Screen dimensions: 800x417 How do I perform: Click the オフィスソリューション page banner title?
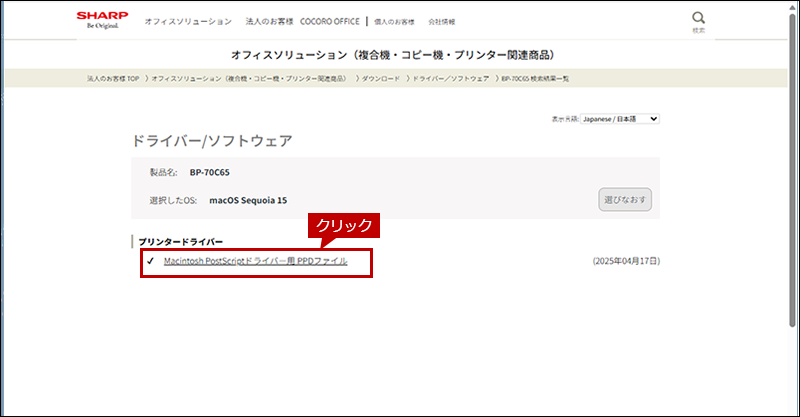point(399,54)
